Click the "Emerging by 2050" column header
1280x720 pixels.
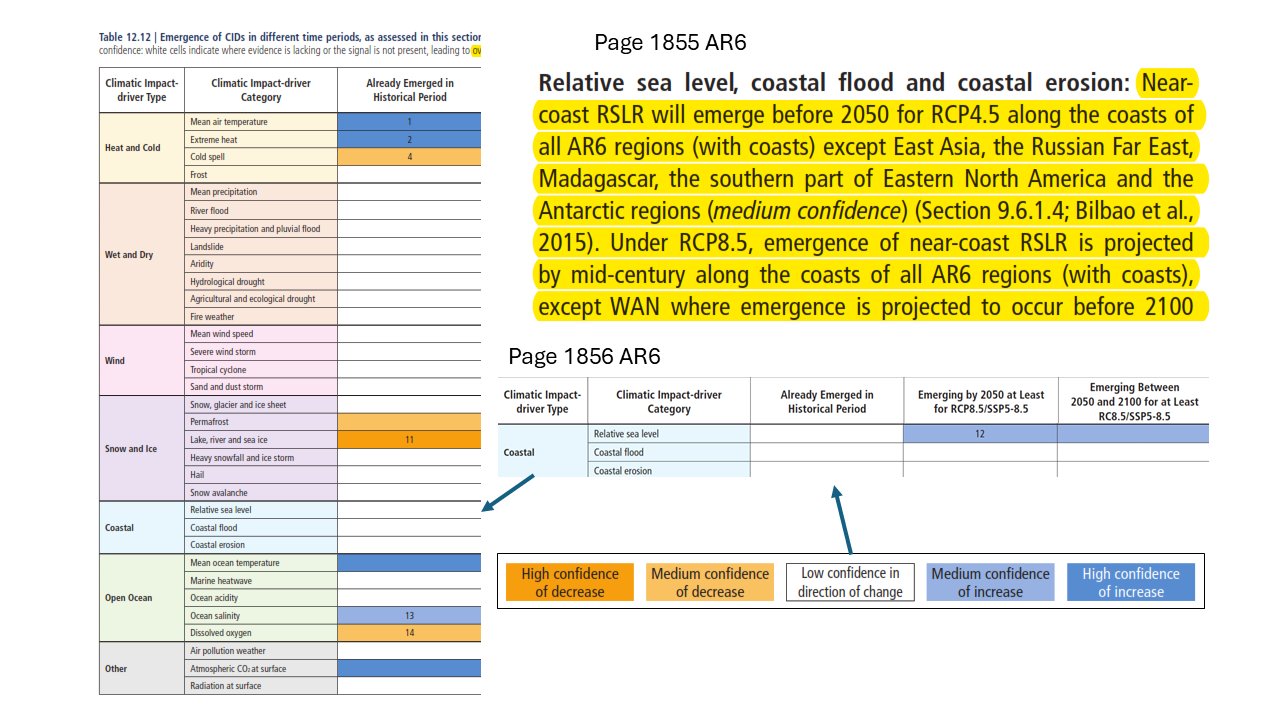[979, 401]
